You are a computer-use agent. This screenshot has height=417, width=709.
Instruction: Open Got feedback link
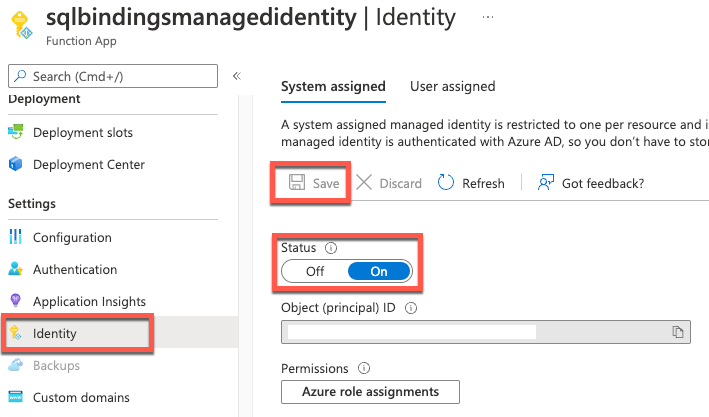coord(590,184)
